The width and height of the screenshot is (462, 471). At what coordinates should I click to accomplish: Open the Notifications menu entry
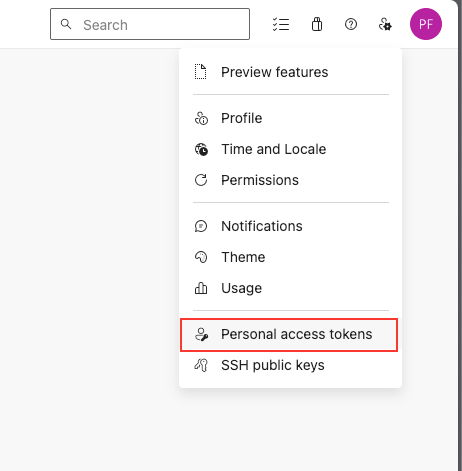point(291,226)
